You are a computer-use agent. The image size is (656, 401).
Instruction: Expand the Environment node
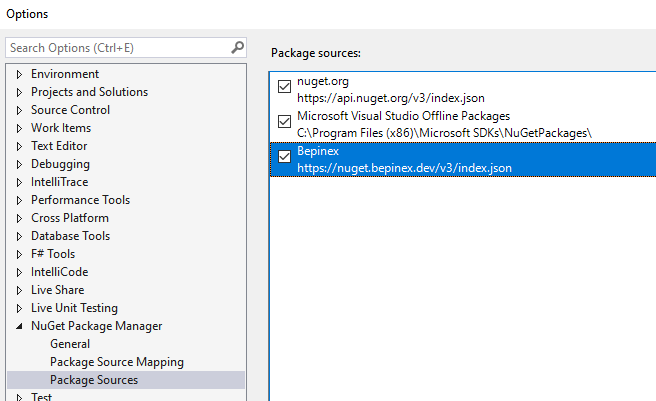pos(19,75)
